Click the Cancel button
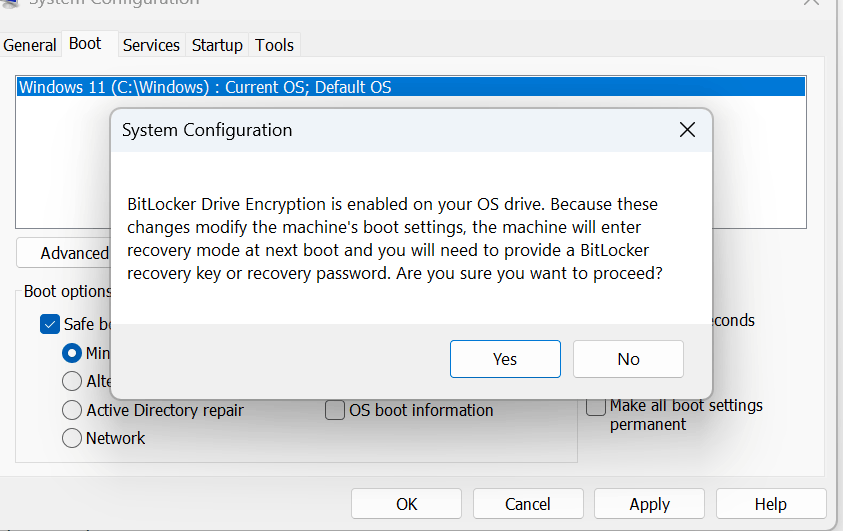 click(528, 504)
